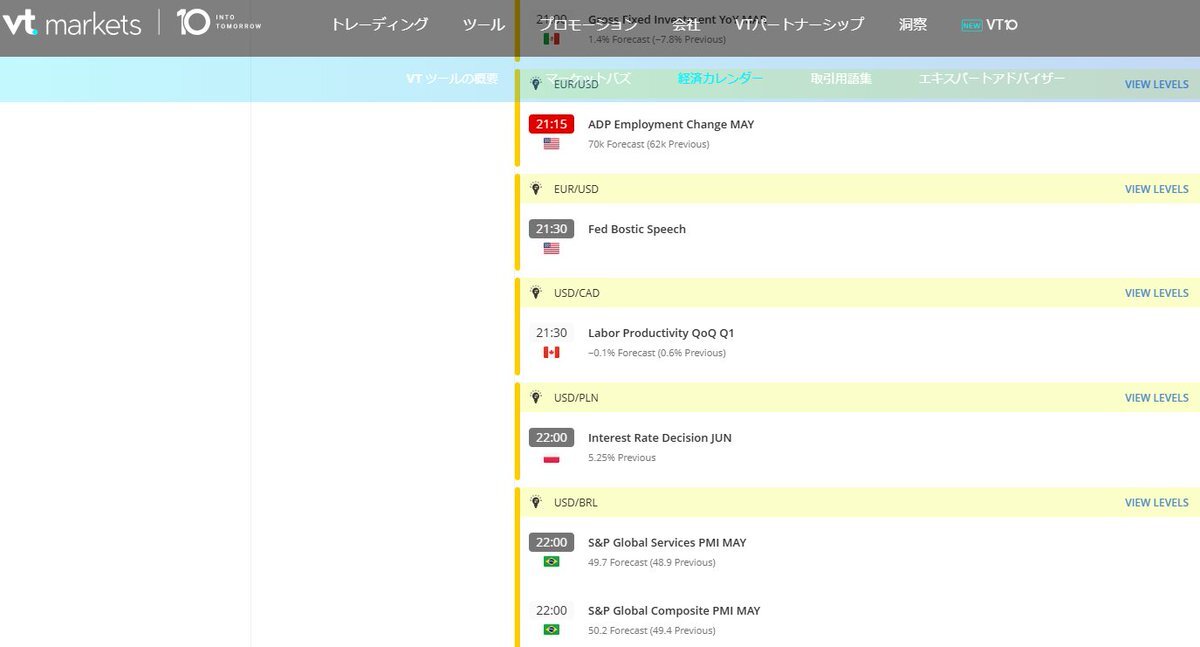Click the −0.1% Forecast (0.6% Previous) text
Screen dimensions: 1200x647
pos(657,353)
